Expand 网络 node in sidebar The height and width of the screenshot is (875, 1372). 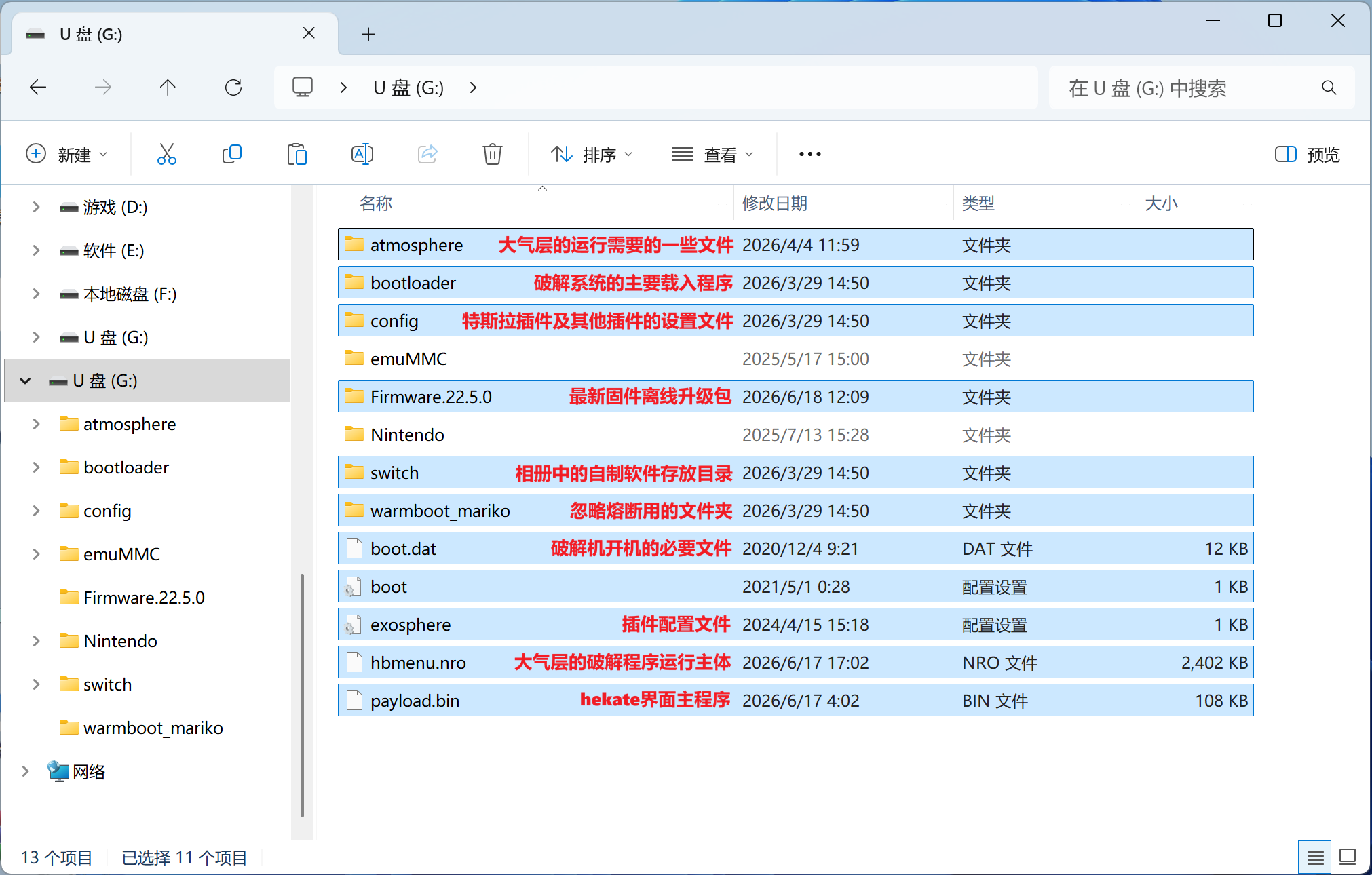tap(25, 771)
